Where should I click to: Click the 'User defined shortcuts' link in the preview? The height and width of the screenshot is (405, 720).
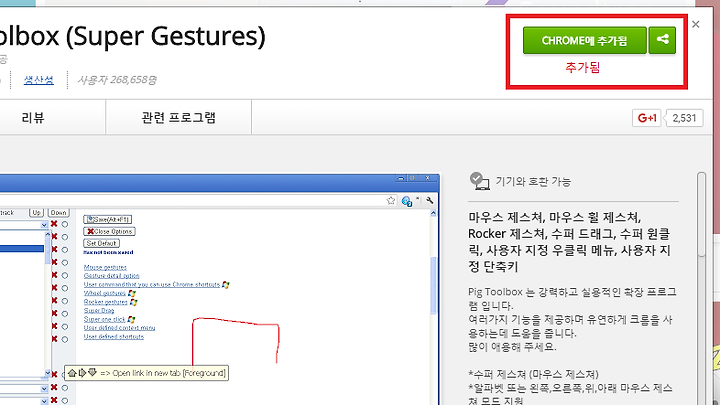[x=114, y=336]
